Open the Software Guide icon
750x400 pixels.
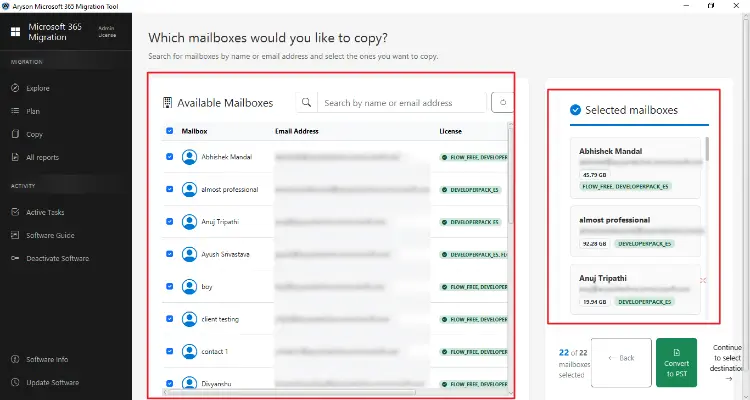pyautogui.click(x=15, y=235)
